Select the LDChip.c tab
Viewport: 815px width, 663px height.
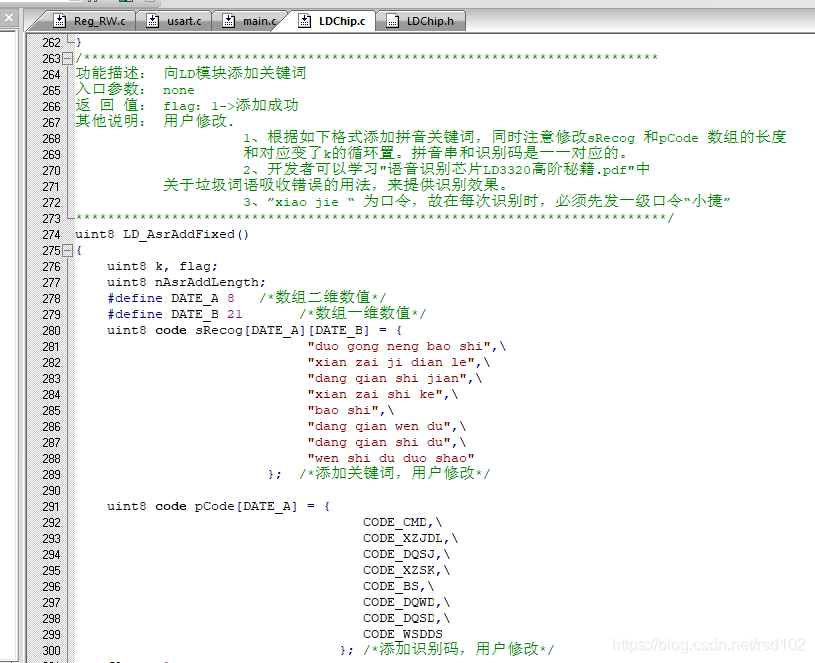pyautogui.click(x=331, y=21)
